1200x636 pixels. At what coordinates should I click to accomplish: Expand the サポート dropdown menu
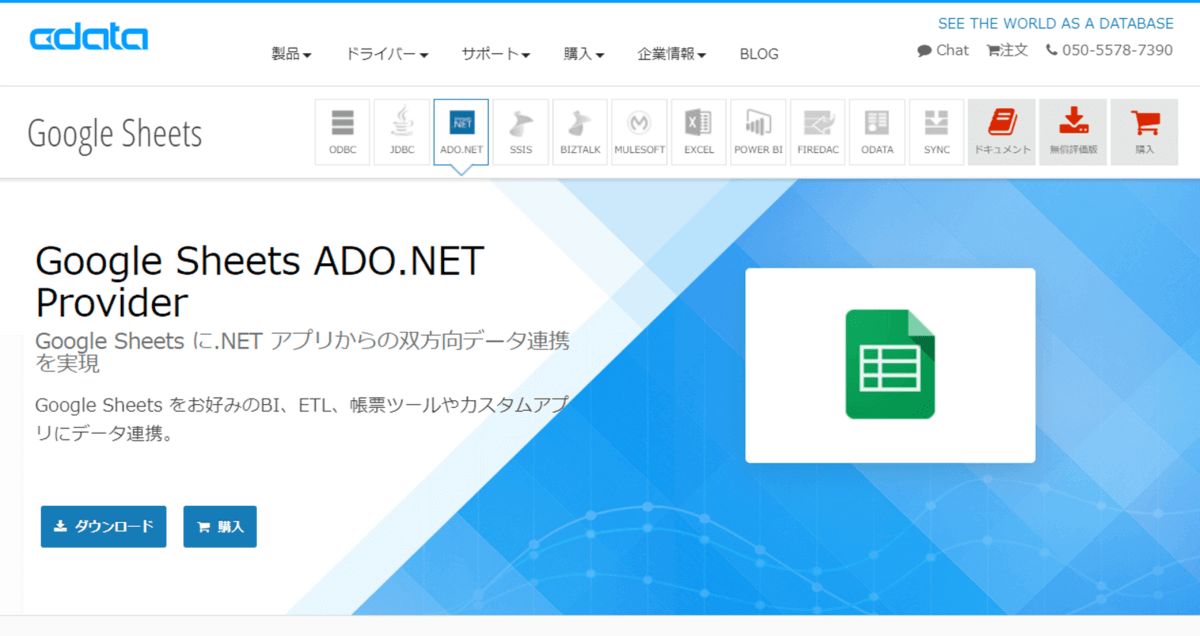(496, 54)
